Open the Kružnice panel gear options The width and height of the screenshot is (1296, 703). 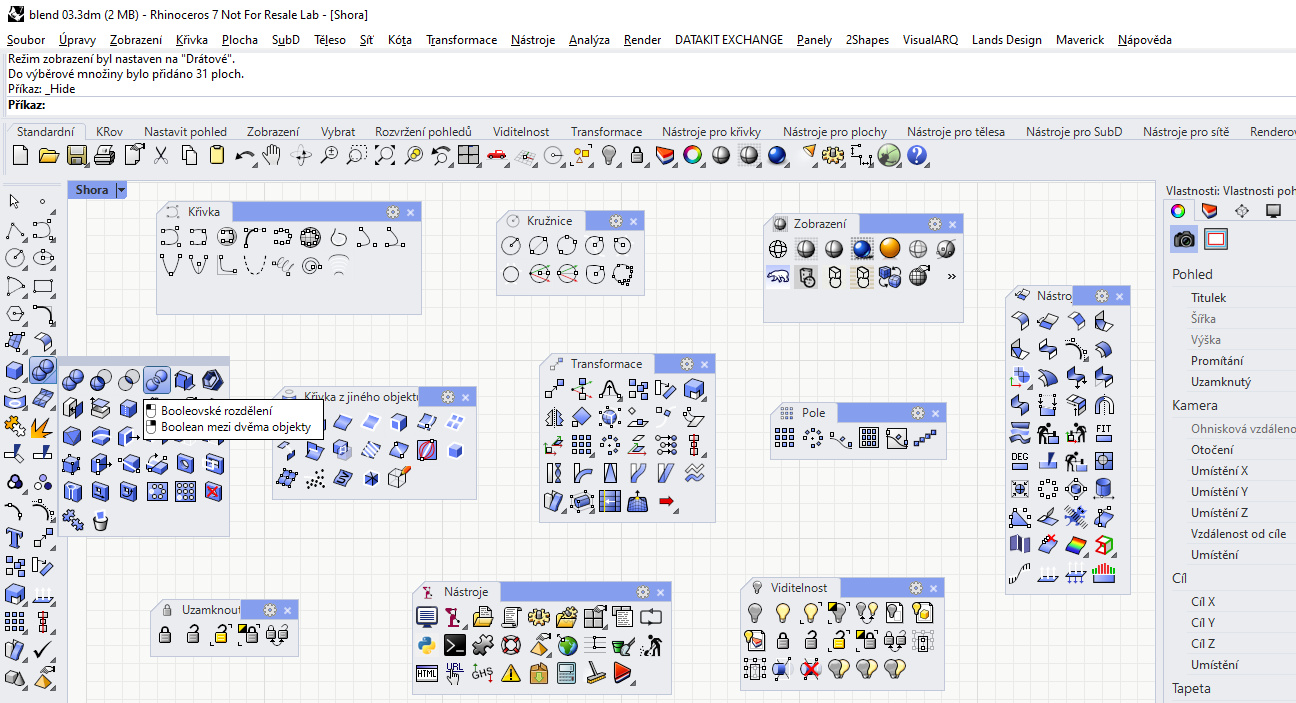tap(616, 220)
